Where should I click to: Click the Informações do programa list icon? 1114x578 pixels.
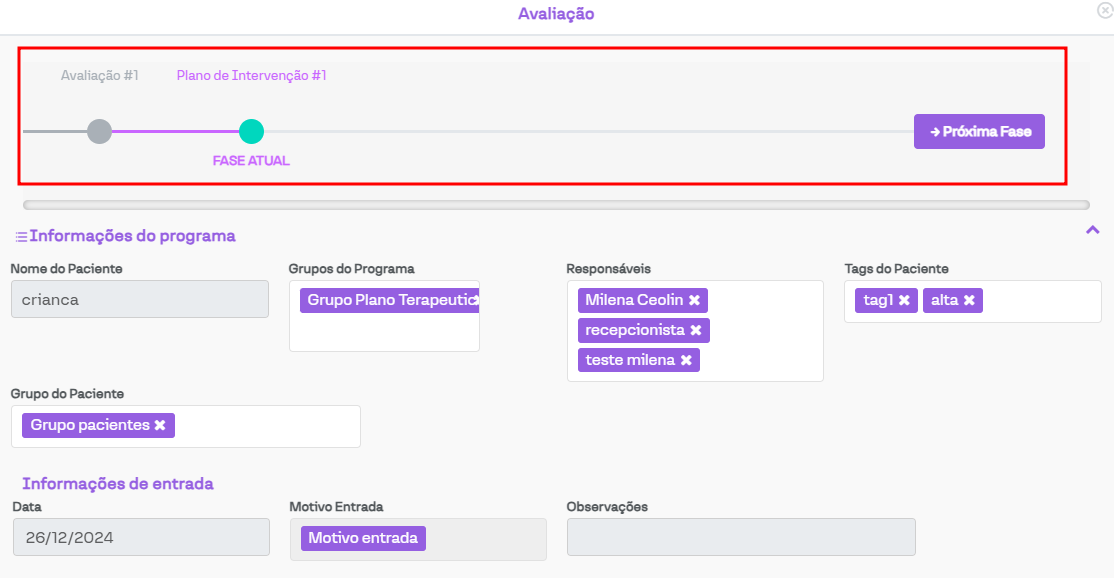click(x=21, y=237)
